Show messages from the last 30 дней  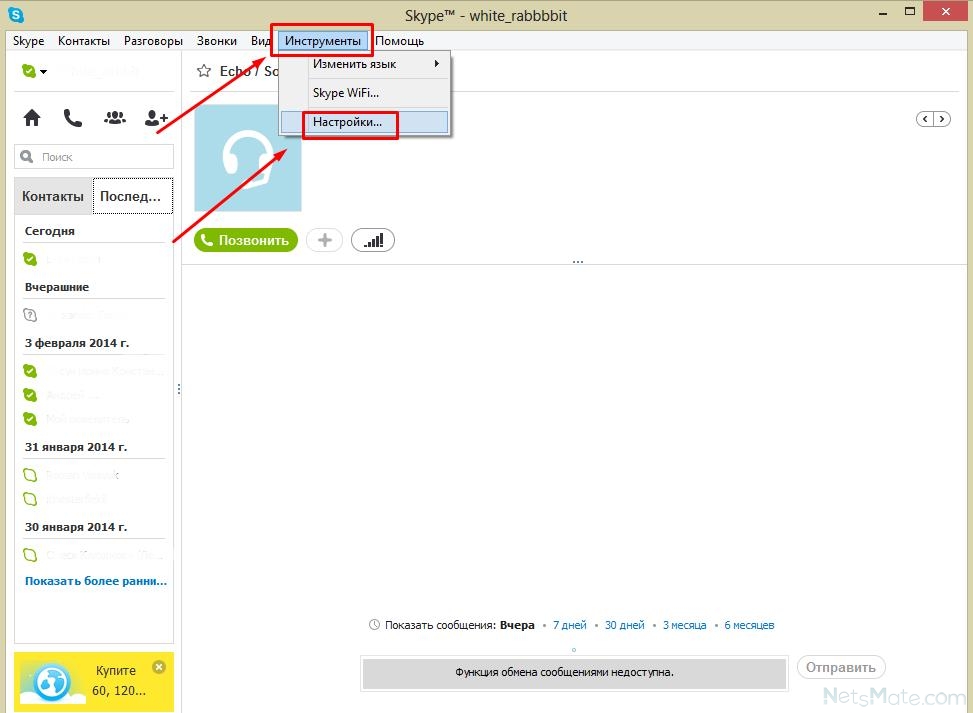[624, 625]
